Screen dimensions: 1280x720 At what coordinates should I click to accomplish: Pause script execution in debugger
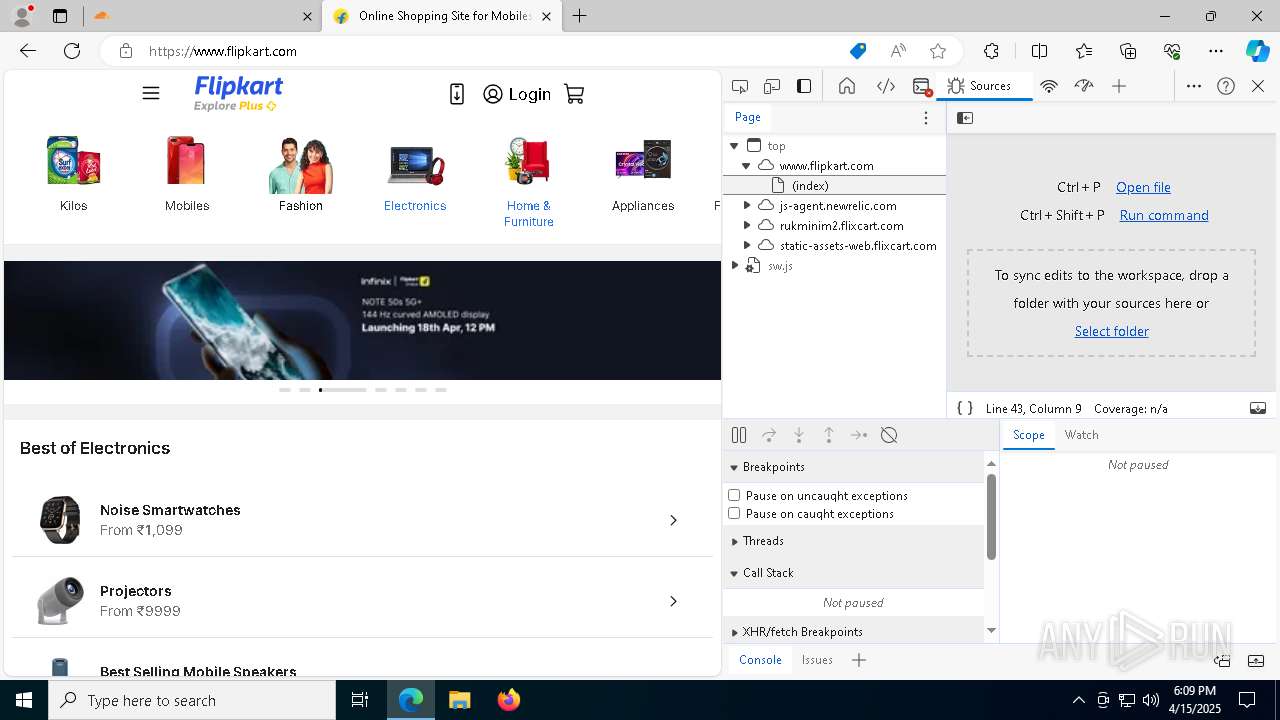click(x=739, y=435)
